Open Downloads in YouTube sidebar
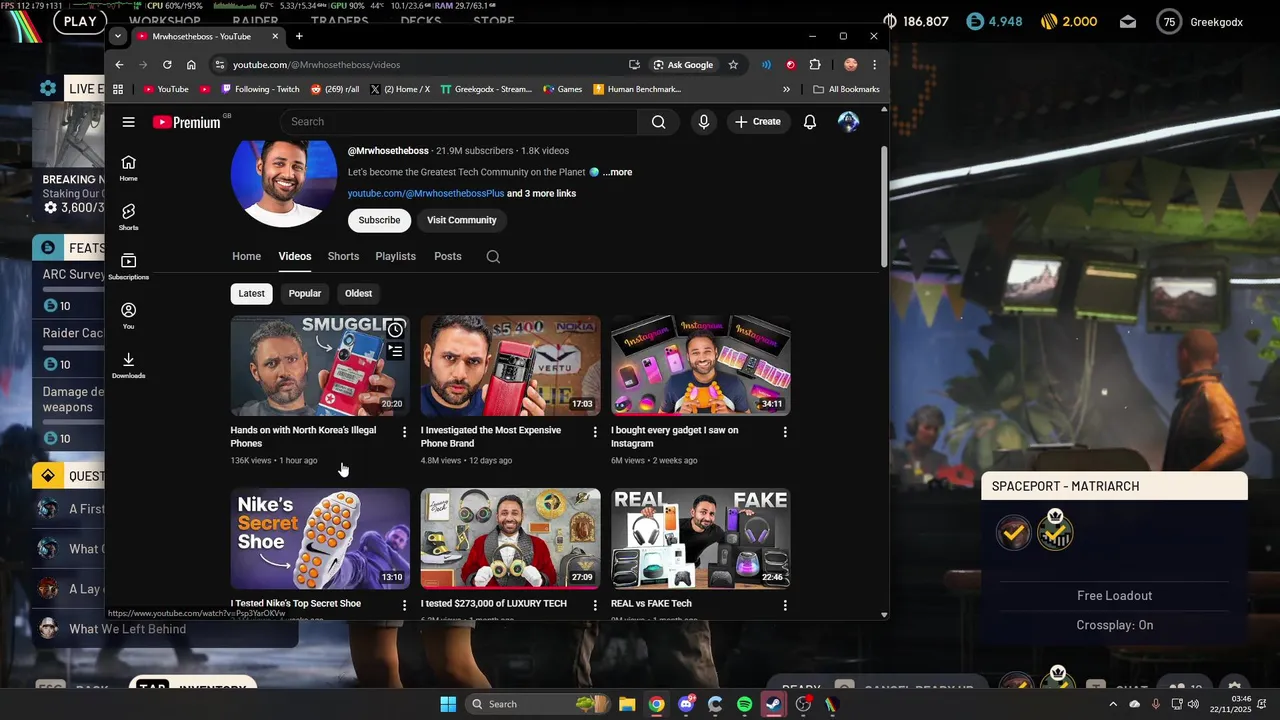The image size is (1280, 720). [128, 365]
